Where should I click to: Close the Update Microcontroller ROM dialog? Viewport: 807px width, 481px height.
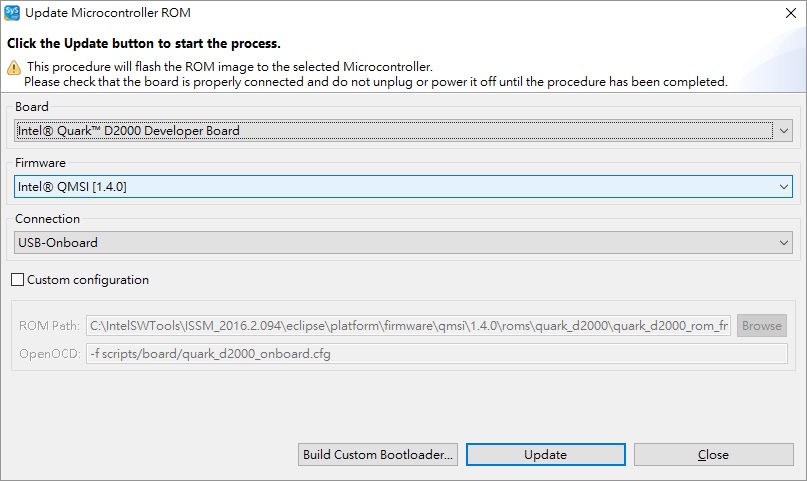pyautogui.click(x=791, y=13)
